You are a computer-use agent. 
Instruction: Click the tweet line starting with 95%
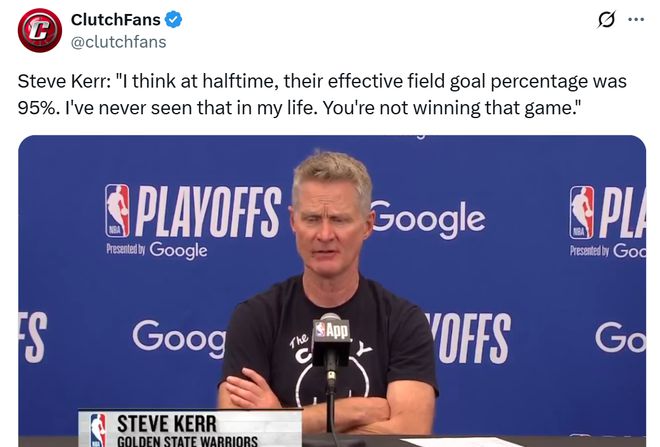click(x=299, y=108)
